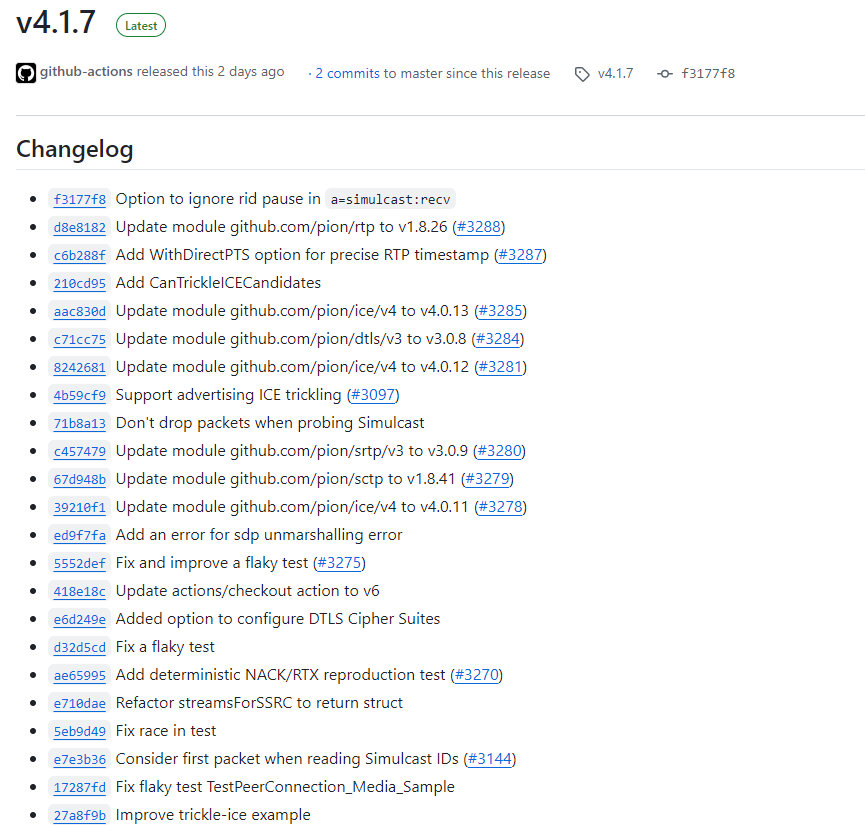The image size is (865, 827).
Task: Open commit d32d5cd
Action: tap(79, 648)
